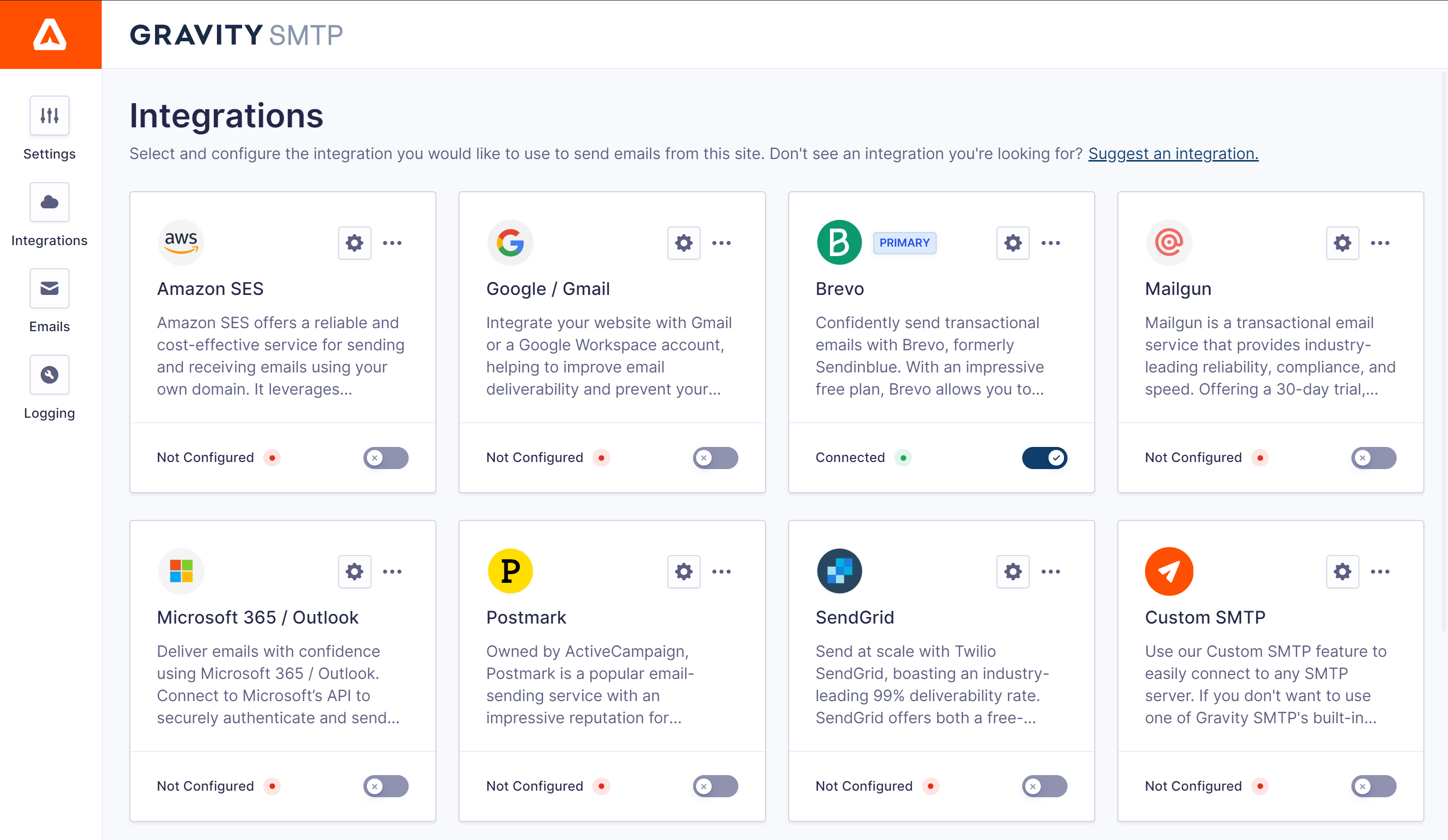Click the Brevo card title
Screen dimensions: 1448x840
tap(840, 288)
